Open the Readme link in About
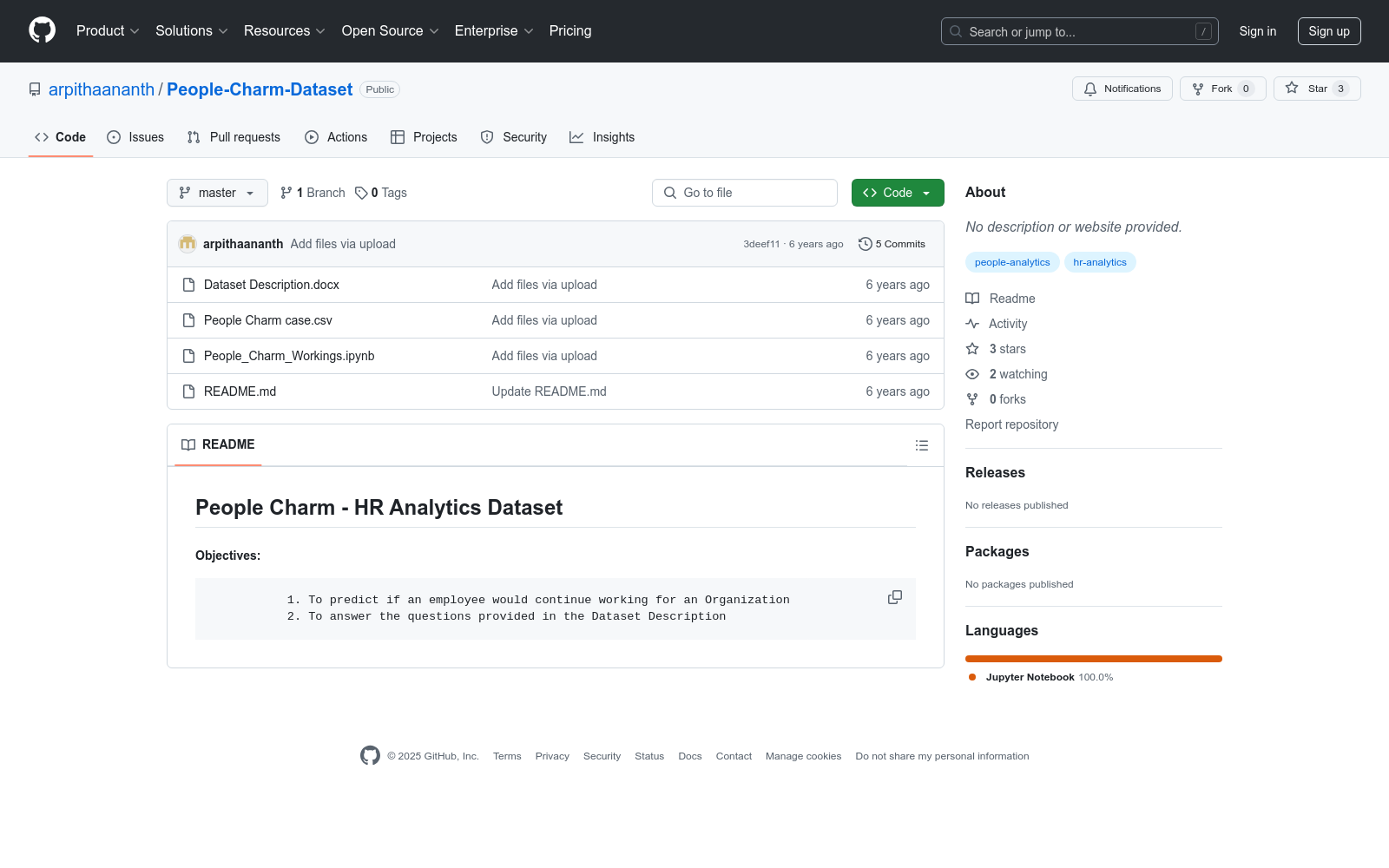 pos(1001,299)
